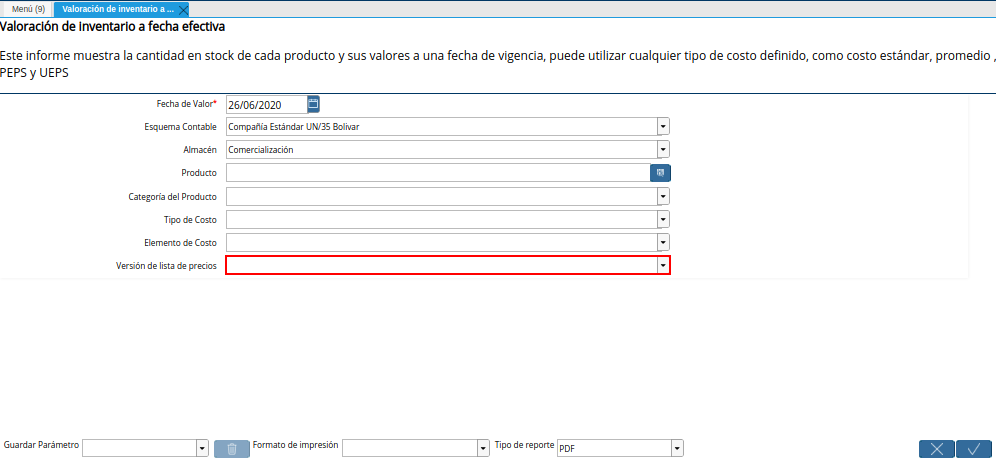Open the Formato de impresión dropdown
This screenshot has height=459, width=996.
[x=483, y=448]
